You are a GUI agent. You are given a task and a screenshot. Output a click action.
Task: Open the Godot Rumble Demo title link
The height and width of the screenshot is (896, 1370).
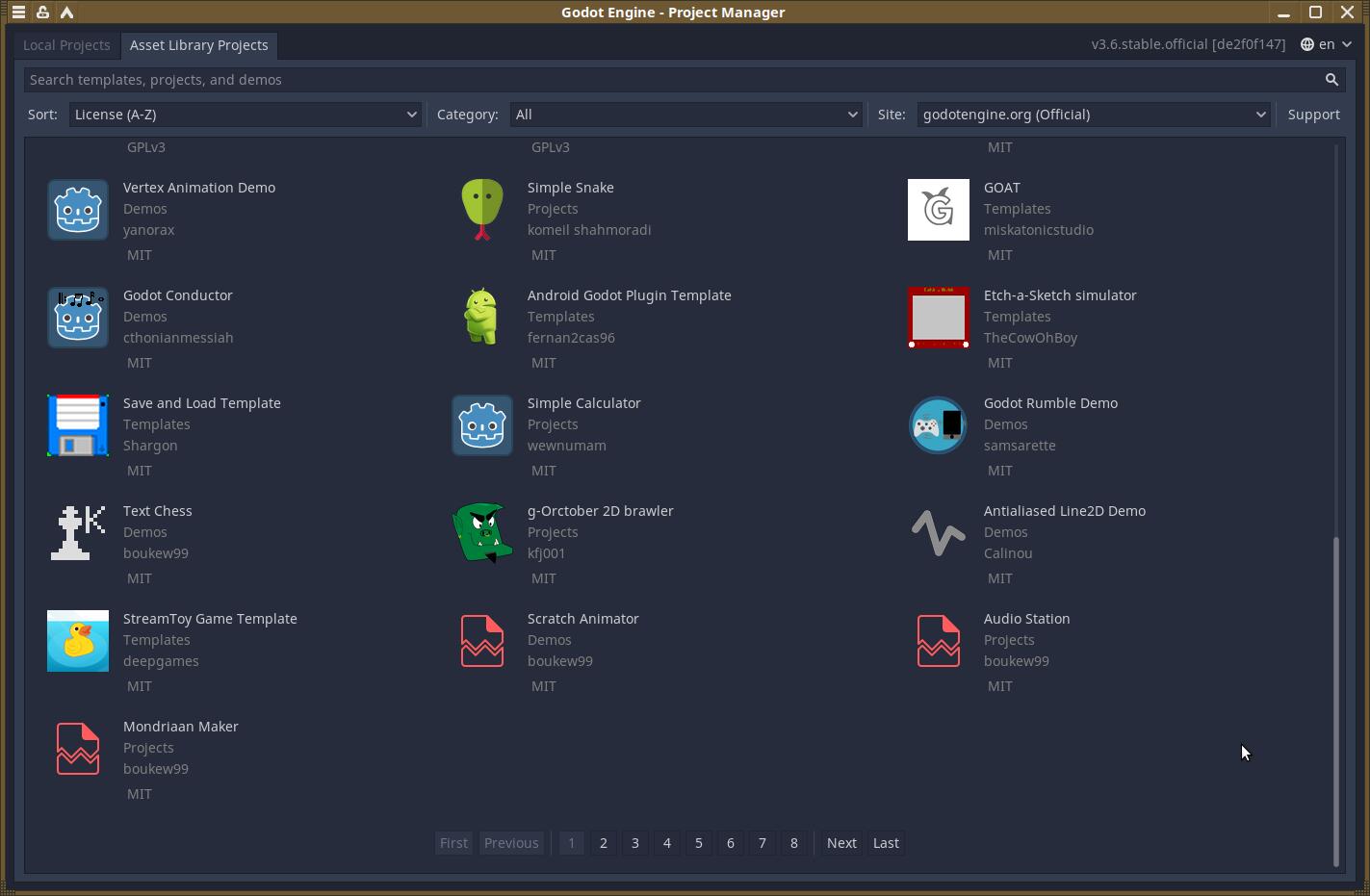[x=1050, y=403]
